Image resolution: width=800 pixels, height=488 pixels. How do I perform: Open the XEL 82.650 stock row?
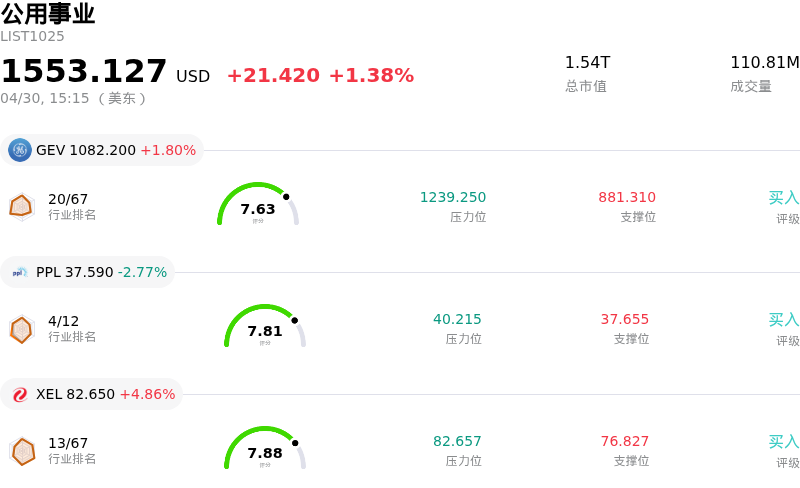105,394
